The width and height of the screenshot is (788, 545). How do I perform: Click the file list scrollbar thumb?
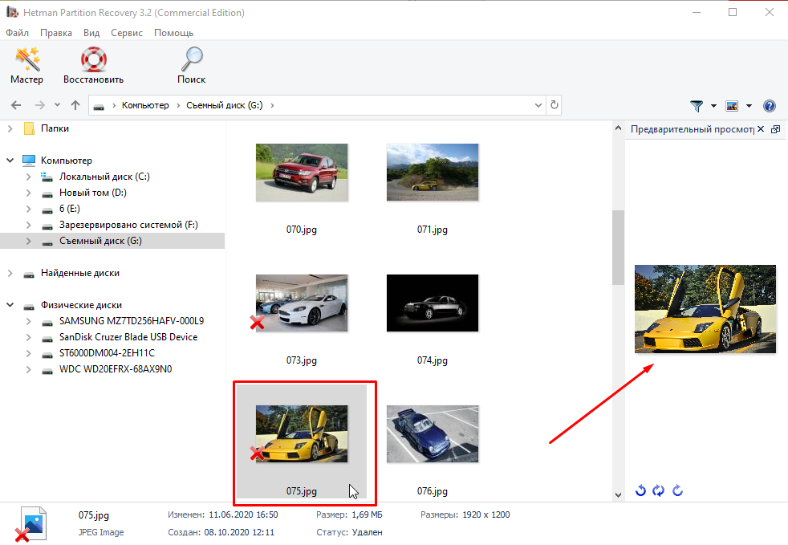tap(618, 247)
